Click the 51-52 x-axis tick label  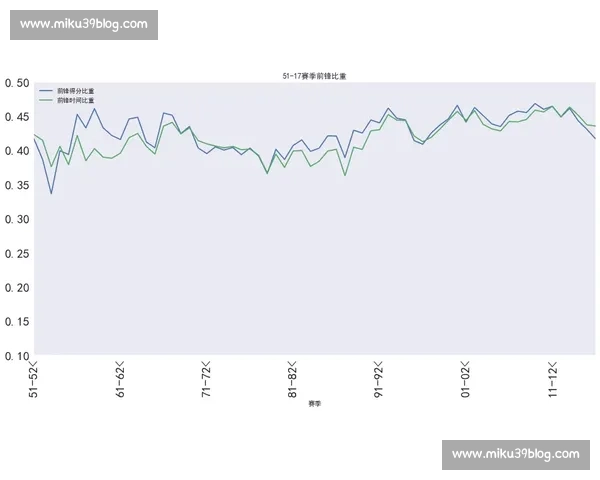pyautogui.click(x=33, y=380)
